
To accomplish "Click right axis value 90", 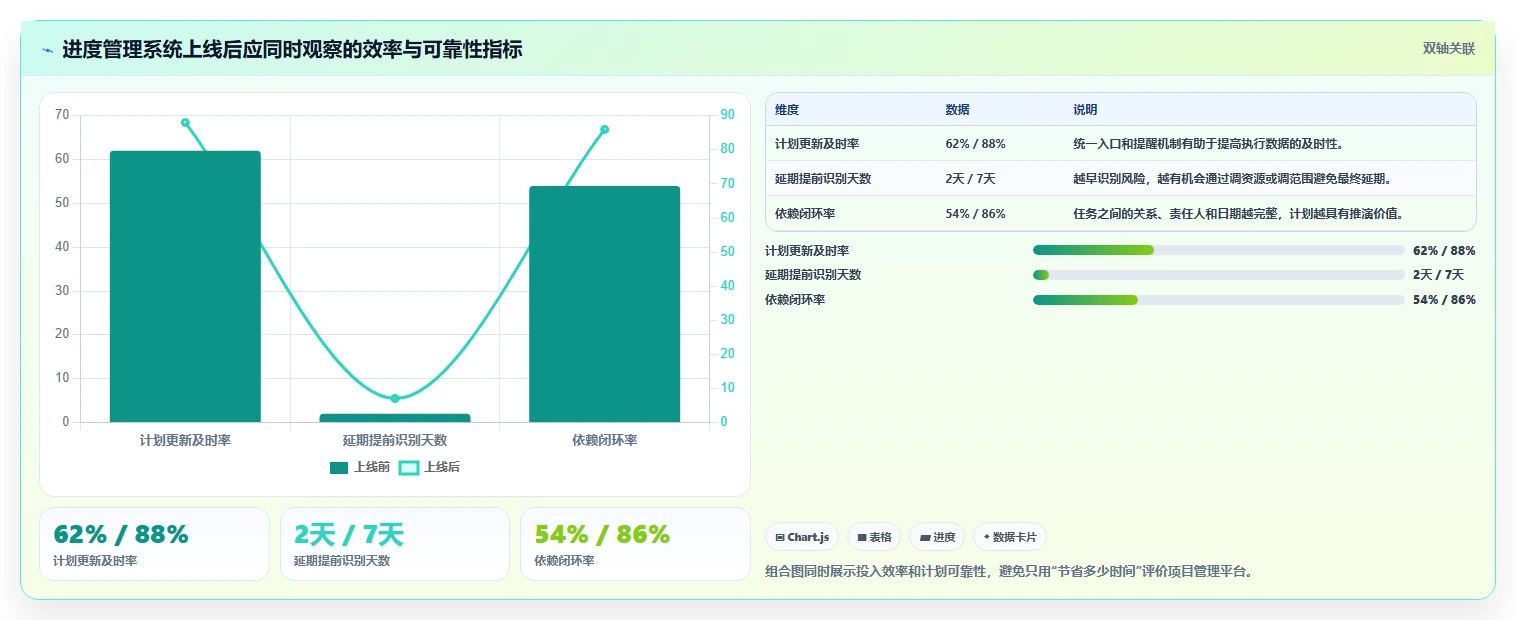I will (727, 115).
